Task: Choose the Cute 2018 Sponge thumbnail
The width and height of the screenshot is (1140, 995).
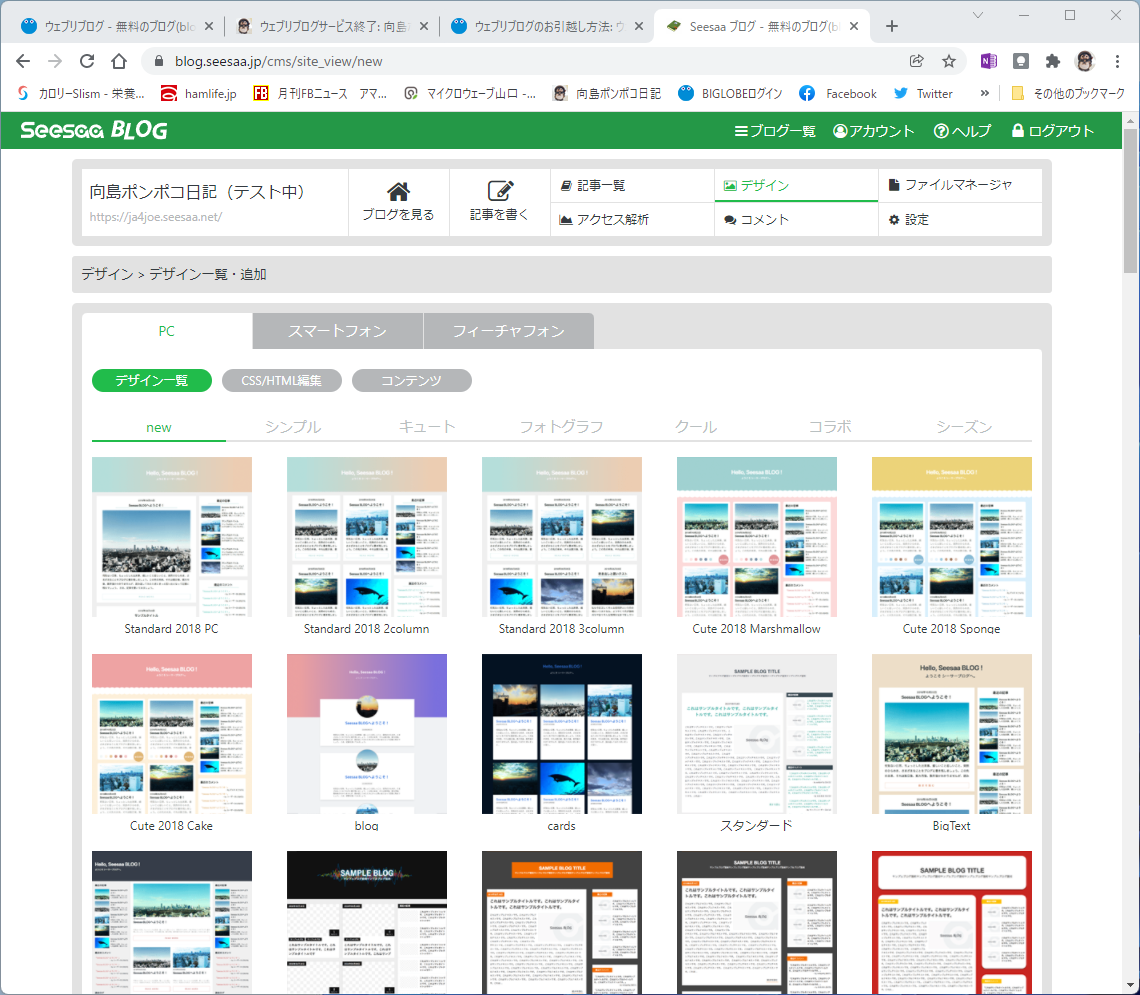Action: click(951, 536)
